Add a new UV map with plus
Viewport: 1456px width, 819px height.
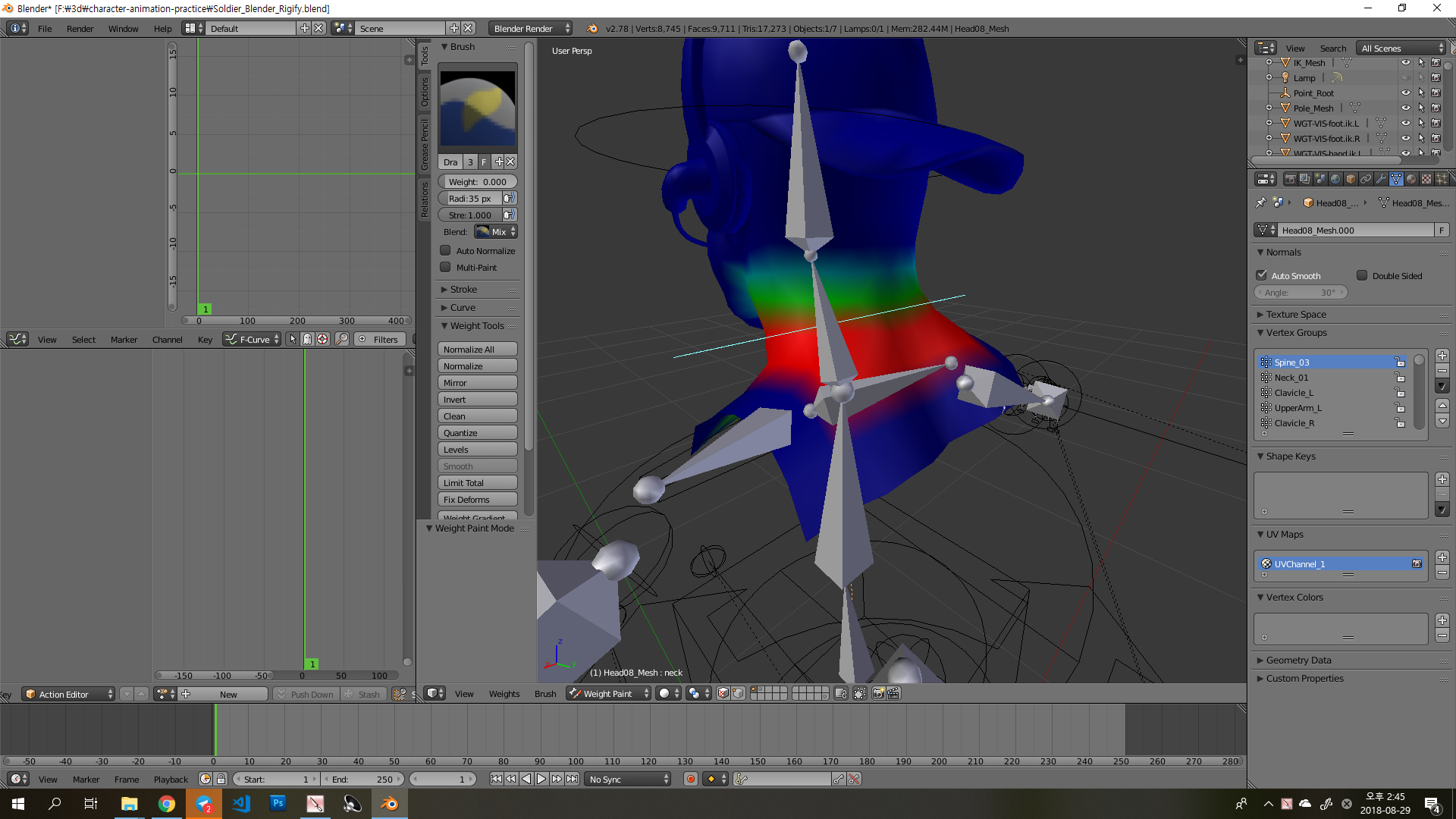1442,557
